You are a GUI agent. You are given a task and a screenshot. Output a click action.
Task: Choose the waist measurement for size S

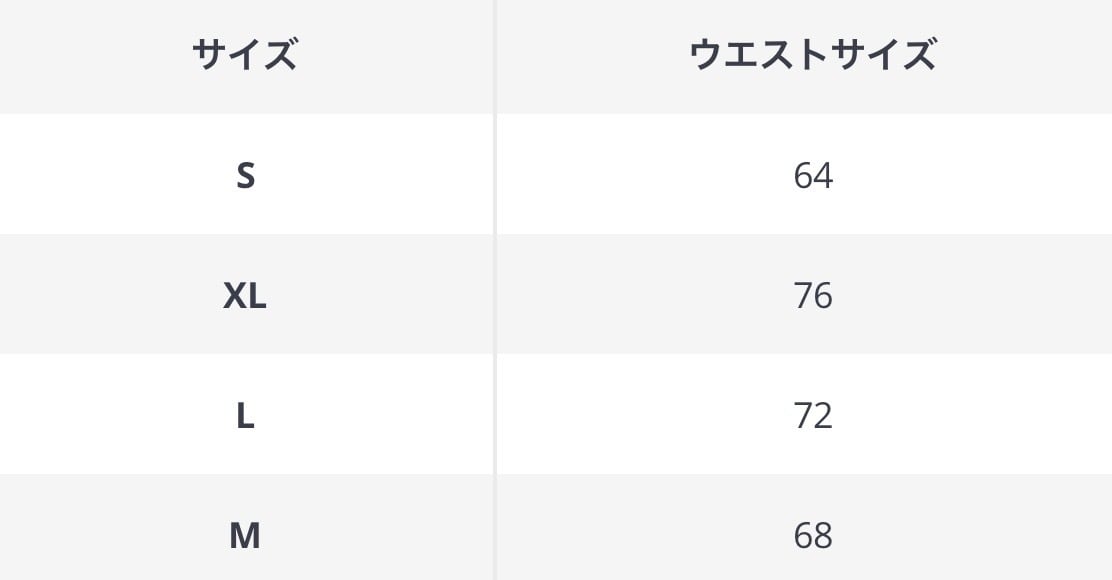pos(812,176)
